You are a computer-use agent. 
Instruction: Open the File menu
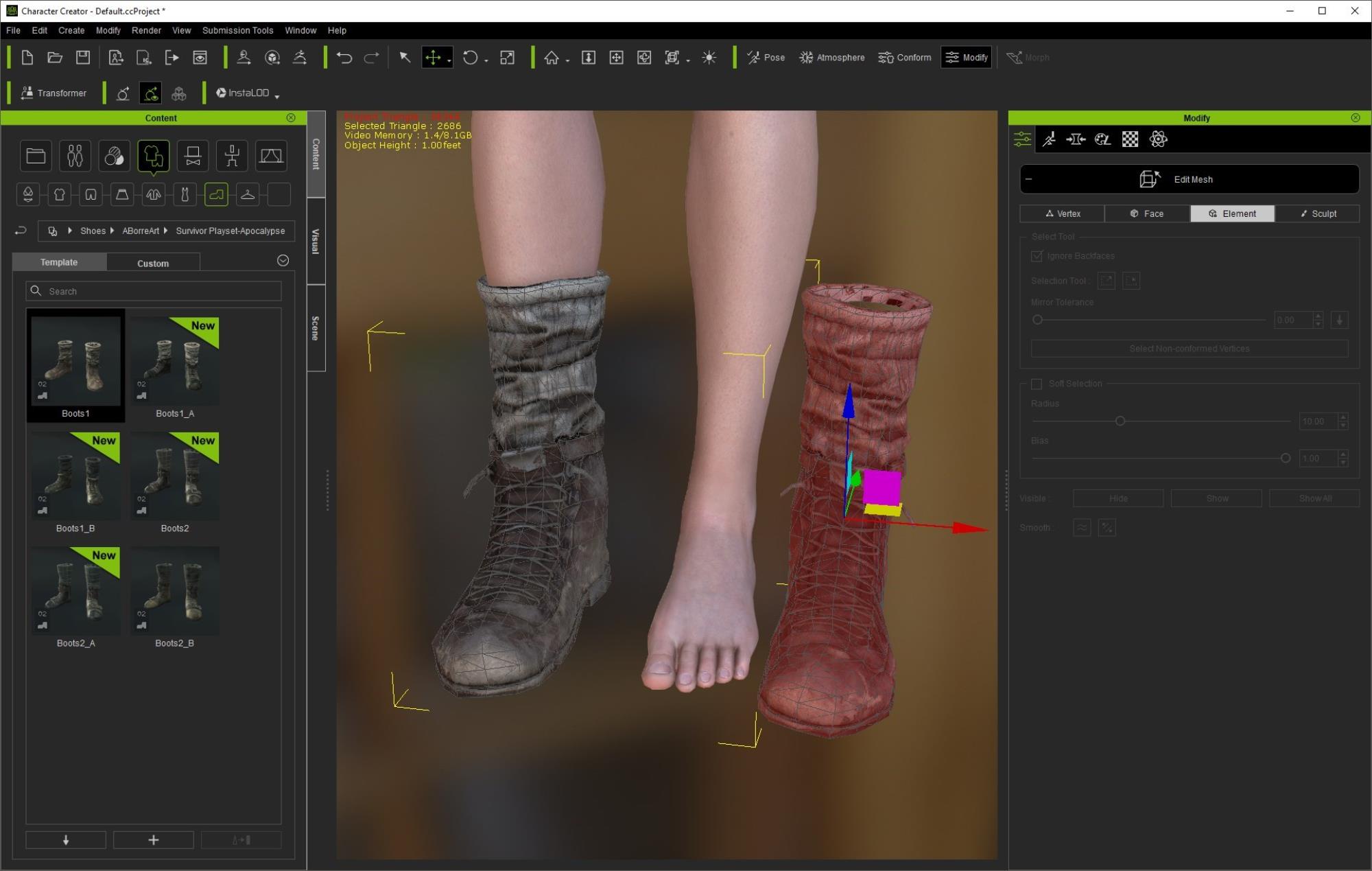click(x=13, y=30)
